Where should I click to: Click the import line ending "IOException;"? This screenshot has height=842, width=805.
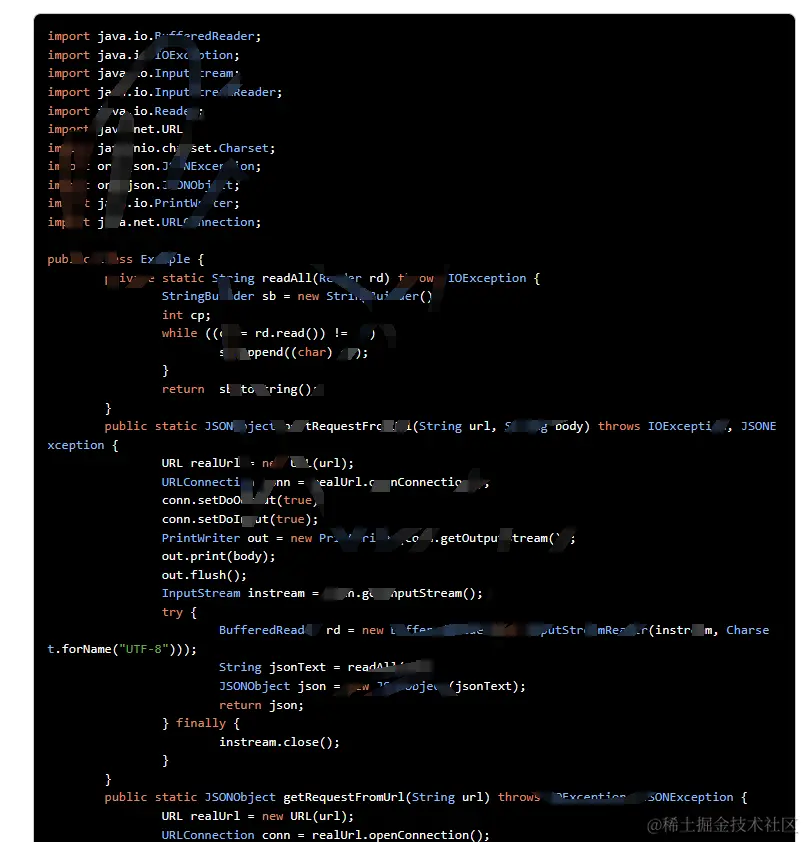point(143,55)
